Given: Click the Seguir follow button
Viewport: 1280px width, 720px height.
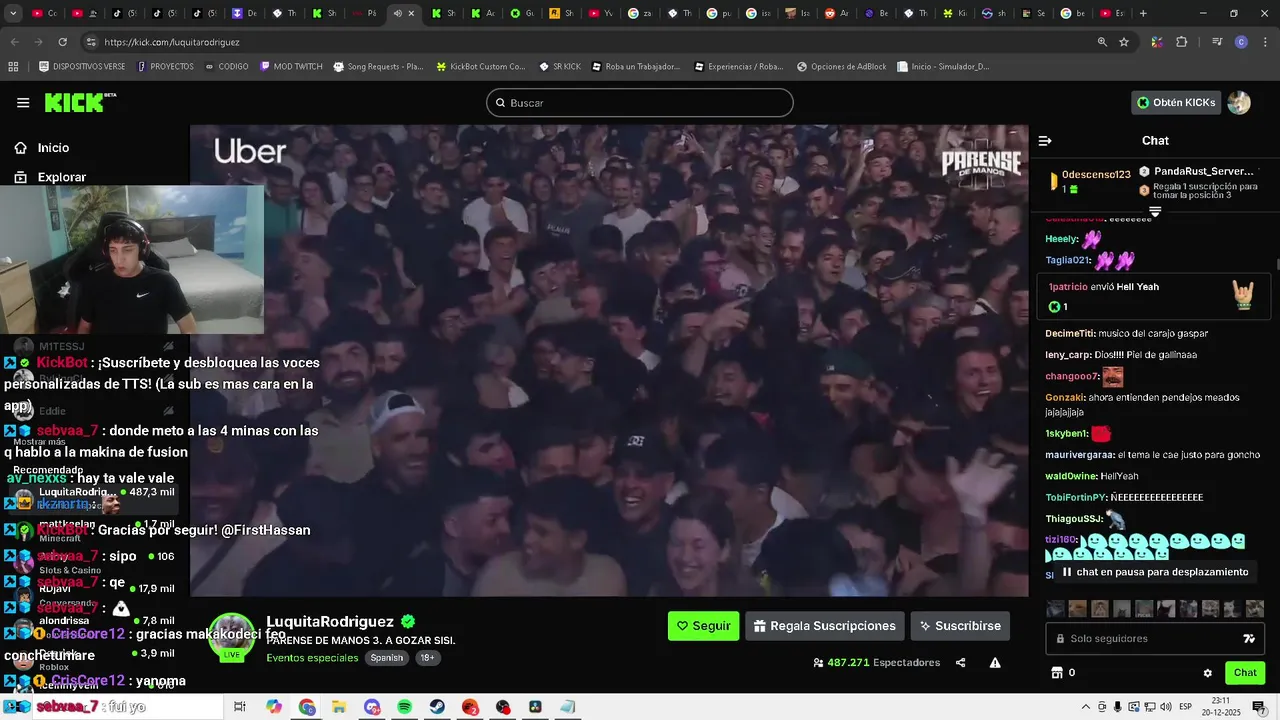Looking at the screenshot, I should click(703, 626).
